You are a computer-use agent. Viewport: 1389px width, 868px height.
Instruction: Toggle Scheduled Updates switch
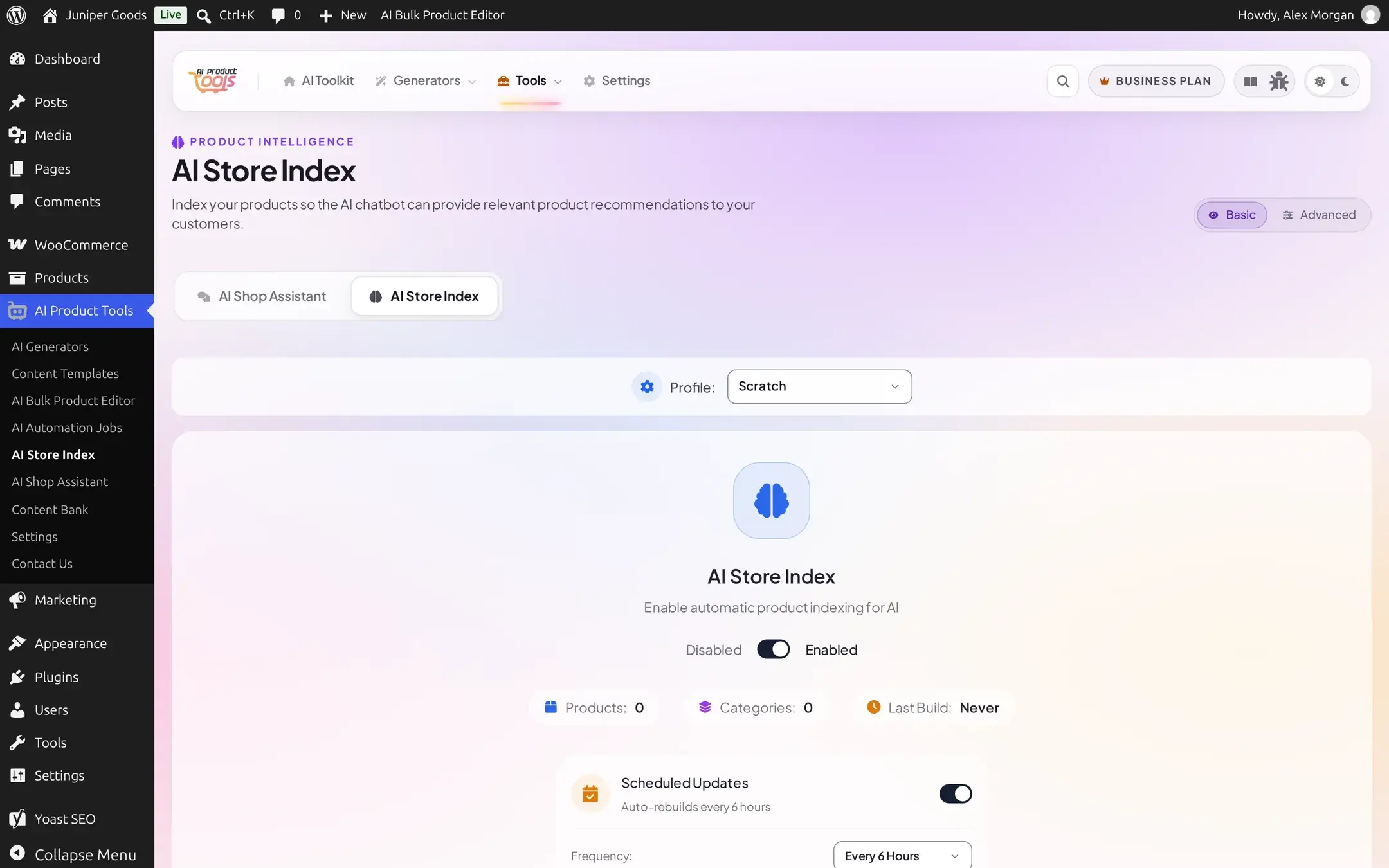coord(955,793)
